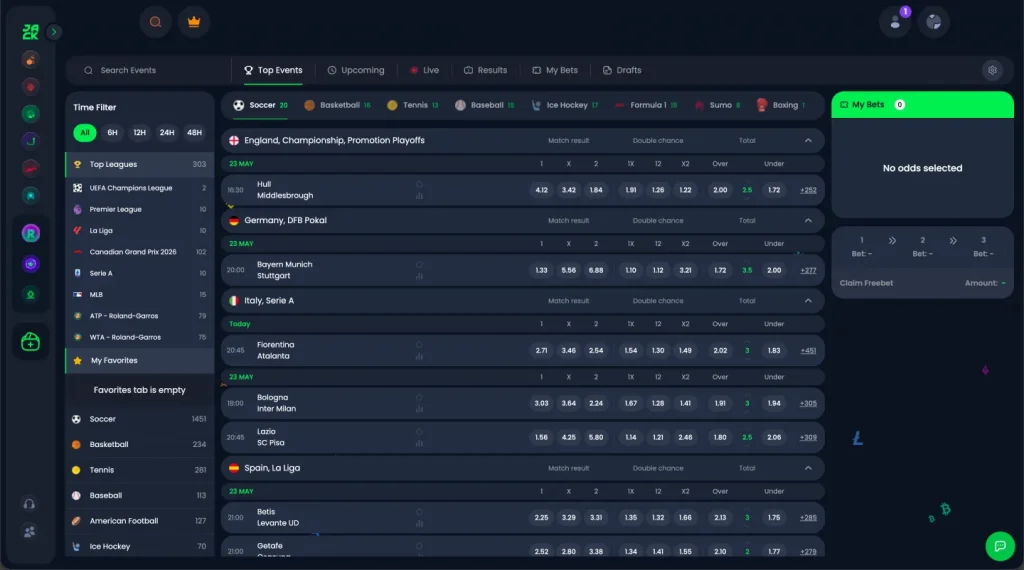This screenshot has width=1024, height=570.
Task: Select the Baseball sport filter
Action: (x=485, y=105)
